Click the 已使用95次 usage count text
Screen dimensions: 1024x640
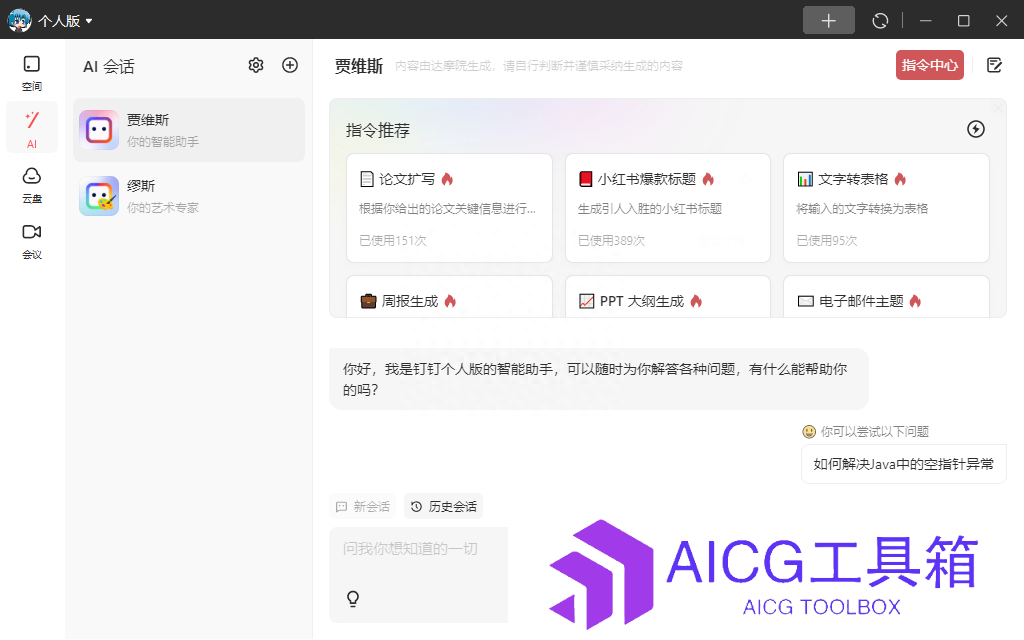click(827, 241)
